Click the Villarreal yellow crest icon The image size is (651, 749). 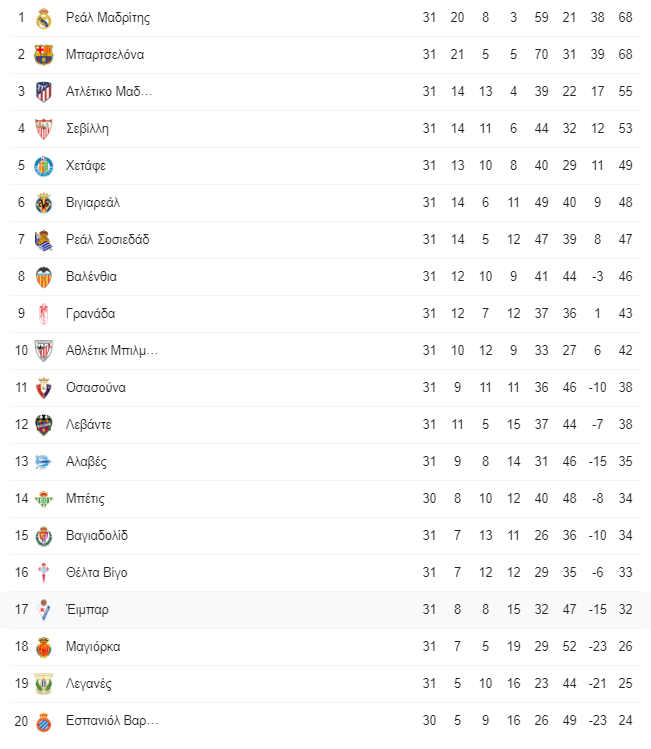click(43, 203)
